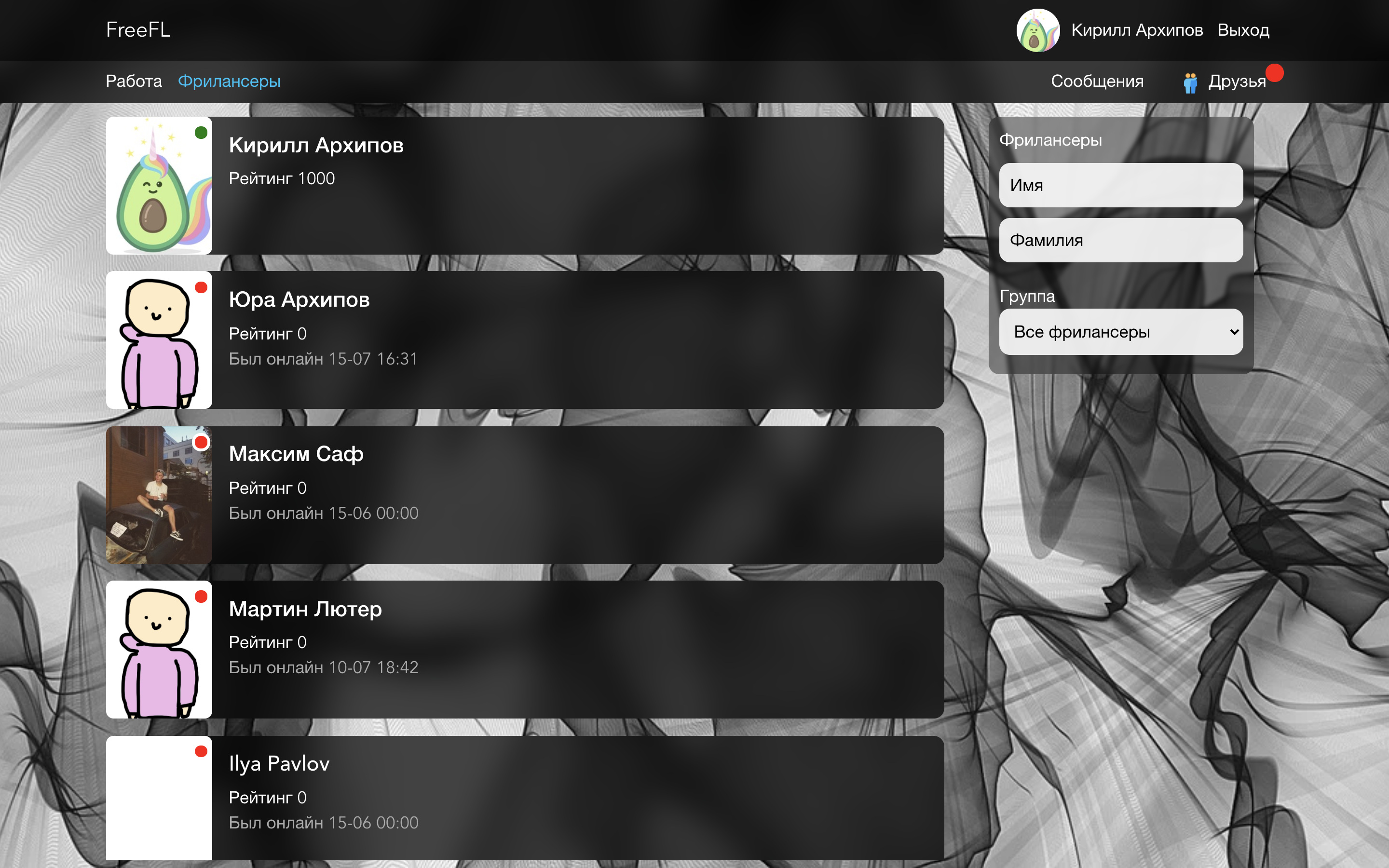
Task: Open Кирилл Архипов profile link in header
Action: (1136, 30)
